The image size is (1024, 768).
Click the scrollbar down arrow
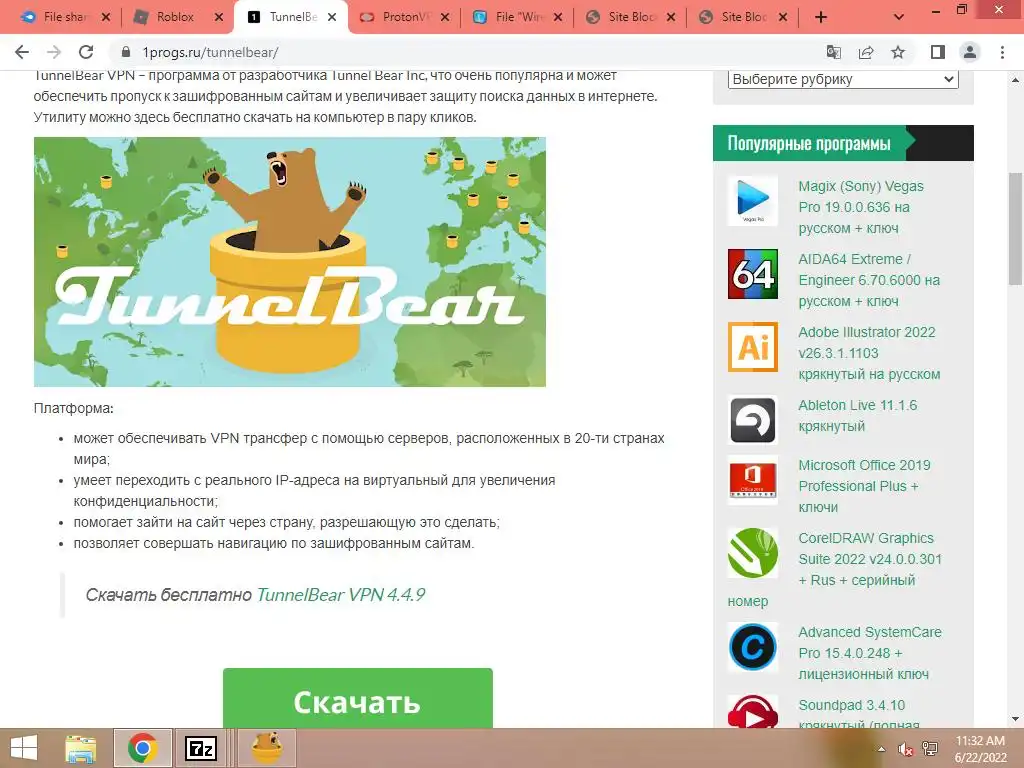pos(1015,720)
